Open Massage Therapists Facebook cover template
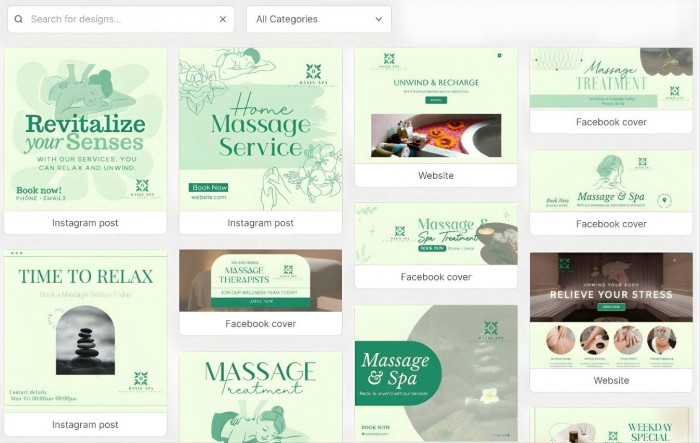The image size is (700, 443). tap(260, 280)
